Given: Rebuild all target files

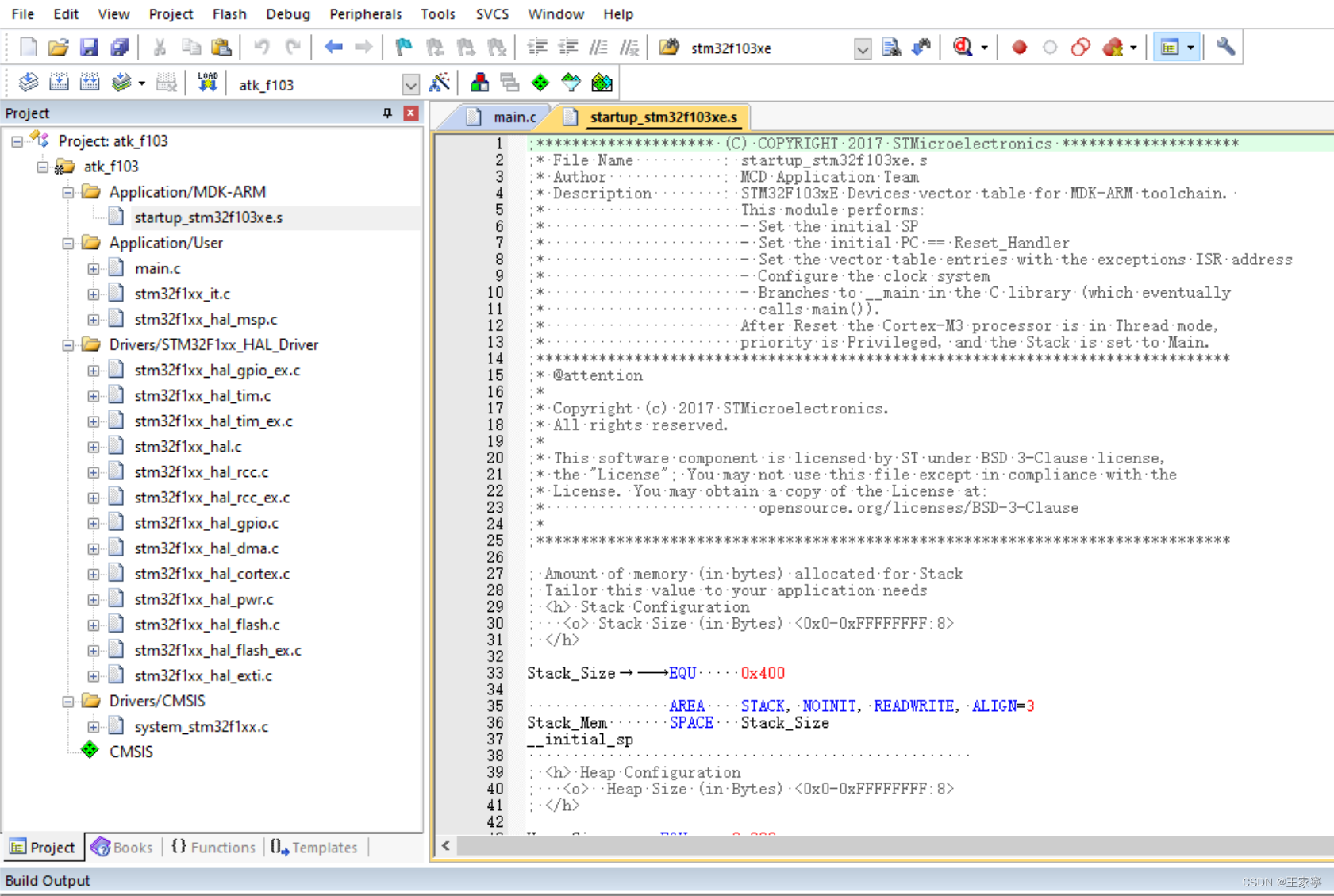Looking at the screenshot, I should [x=90, y=82].
